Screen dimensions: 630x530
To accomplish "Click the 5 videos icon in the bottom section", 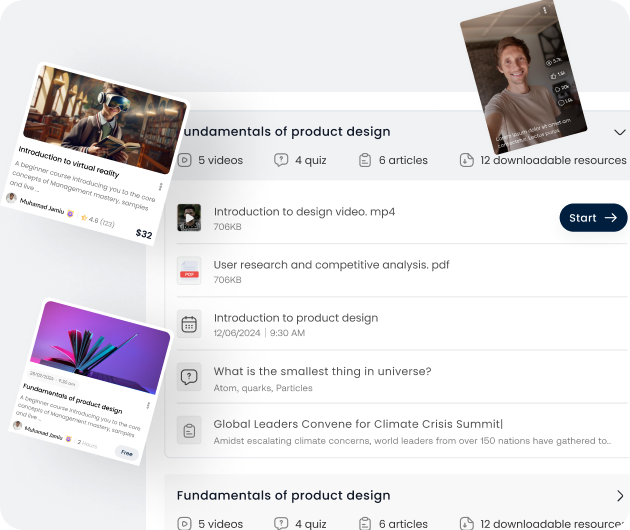I will click(x=184, y=524).
